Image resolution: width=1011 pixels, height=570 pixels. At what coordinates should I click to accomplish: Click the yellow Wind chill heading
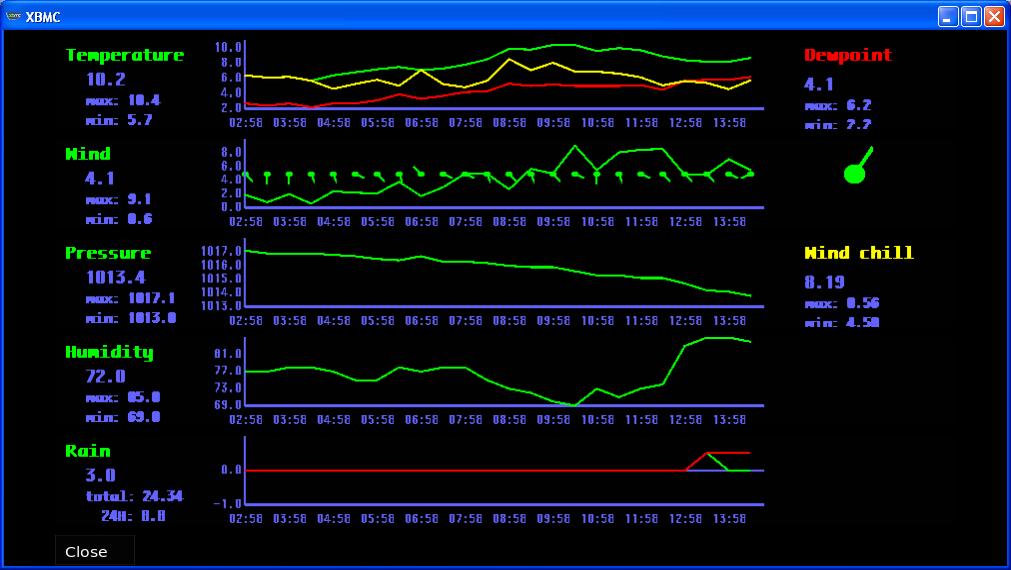(x=859, y=253)
